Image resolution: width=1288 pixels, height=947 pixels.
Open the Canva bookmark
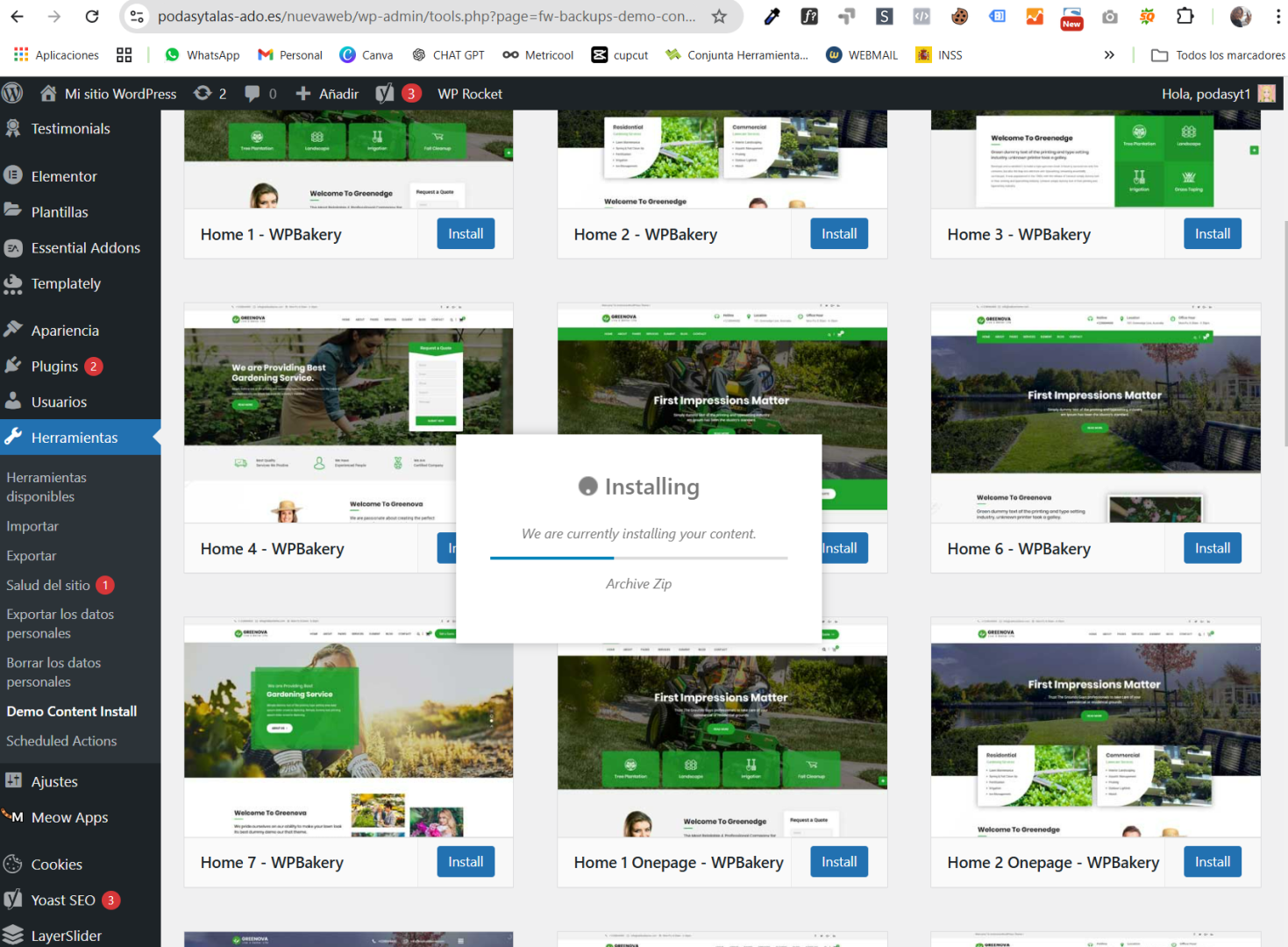pyautogui.click(x=366, y=54)
